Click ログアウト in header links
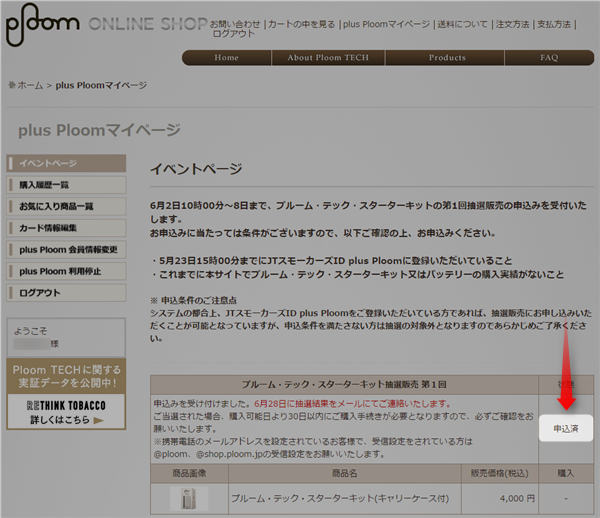This screenshot has width=600, height=518. tap(233, 34)
